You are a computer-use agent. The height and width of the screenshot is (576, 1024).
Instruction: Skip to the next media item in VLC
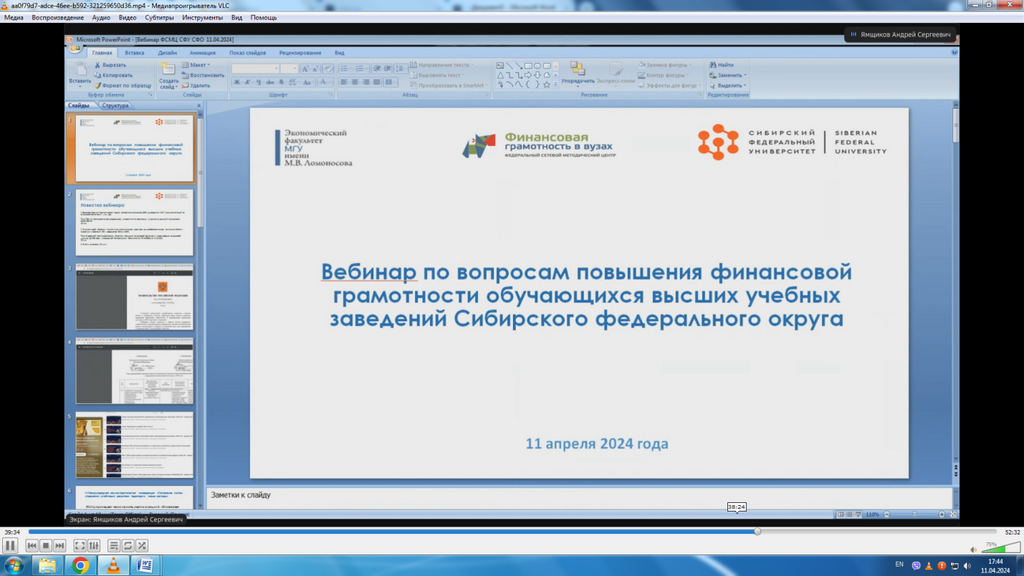coord(59,545)
